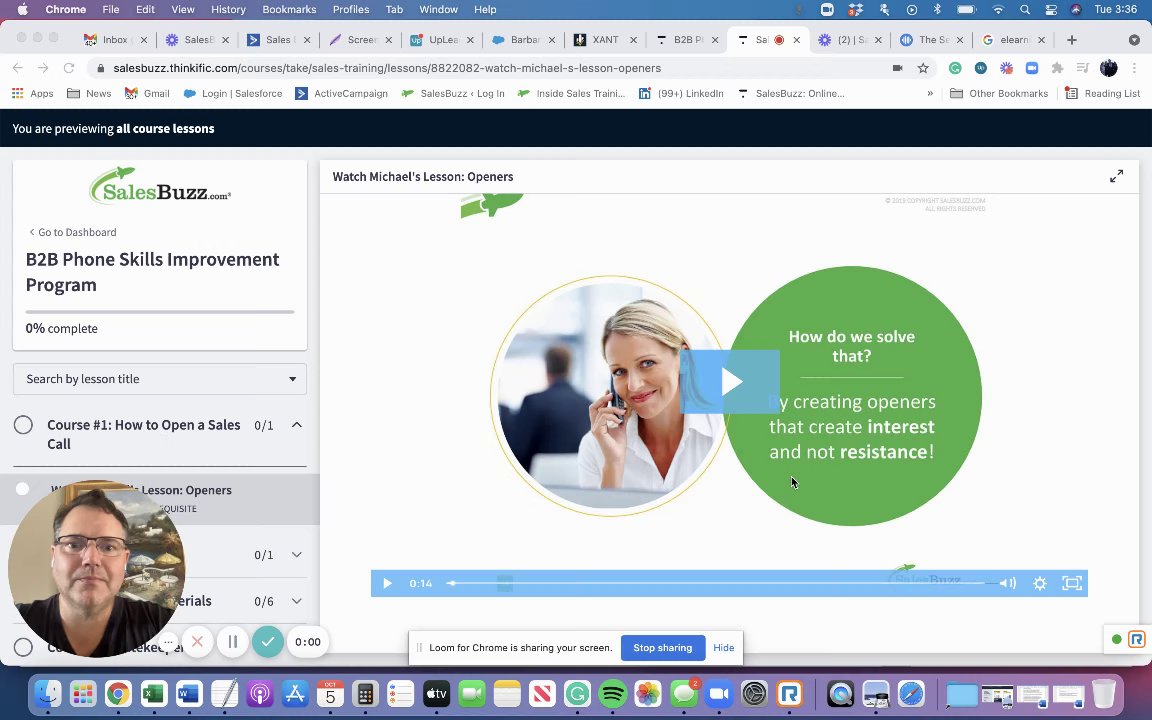
Task: Toggle Course #1 completion circle
Action: (x=24, y=425)
